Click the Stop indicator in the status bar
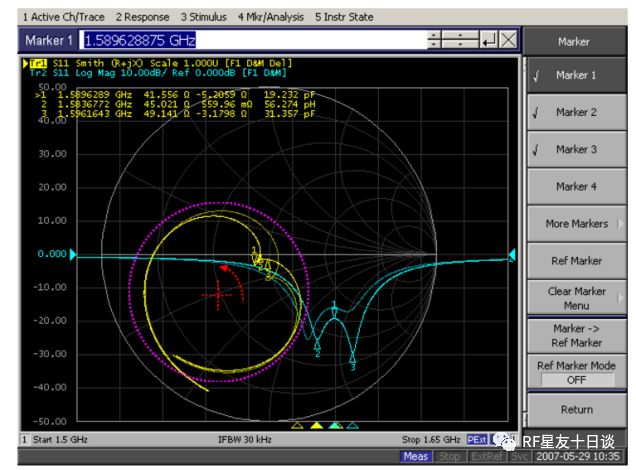 click(449, 457)
